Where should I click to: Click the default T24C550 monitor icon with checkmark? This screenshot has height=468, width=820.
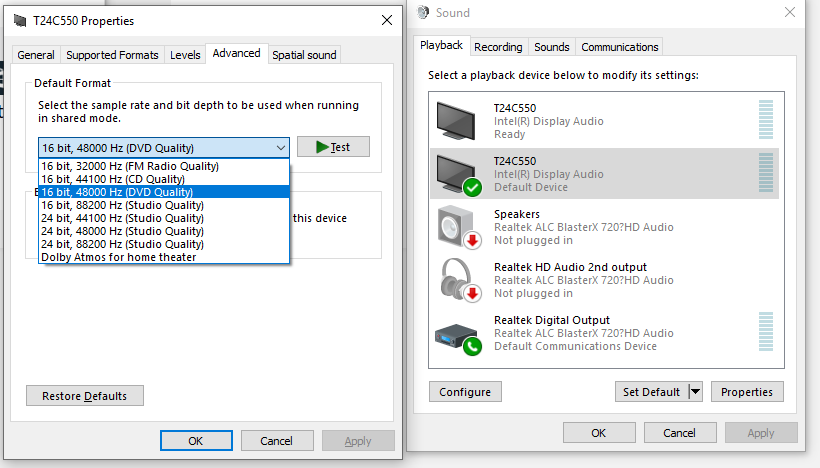(x=459, y=175)
